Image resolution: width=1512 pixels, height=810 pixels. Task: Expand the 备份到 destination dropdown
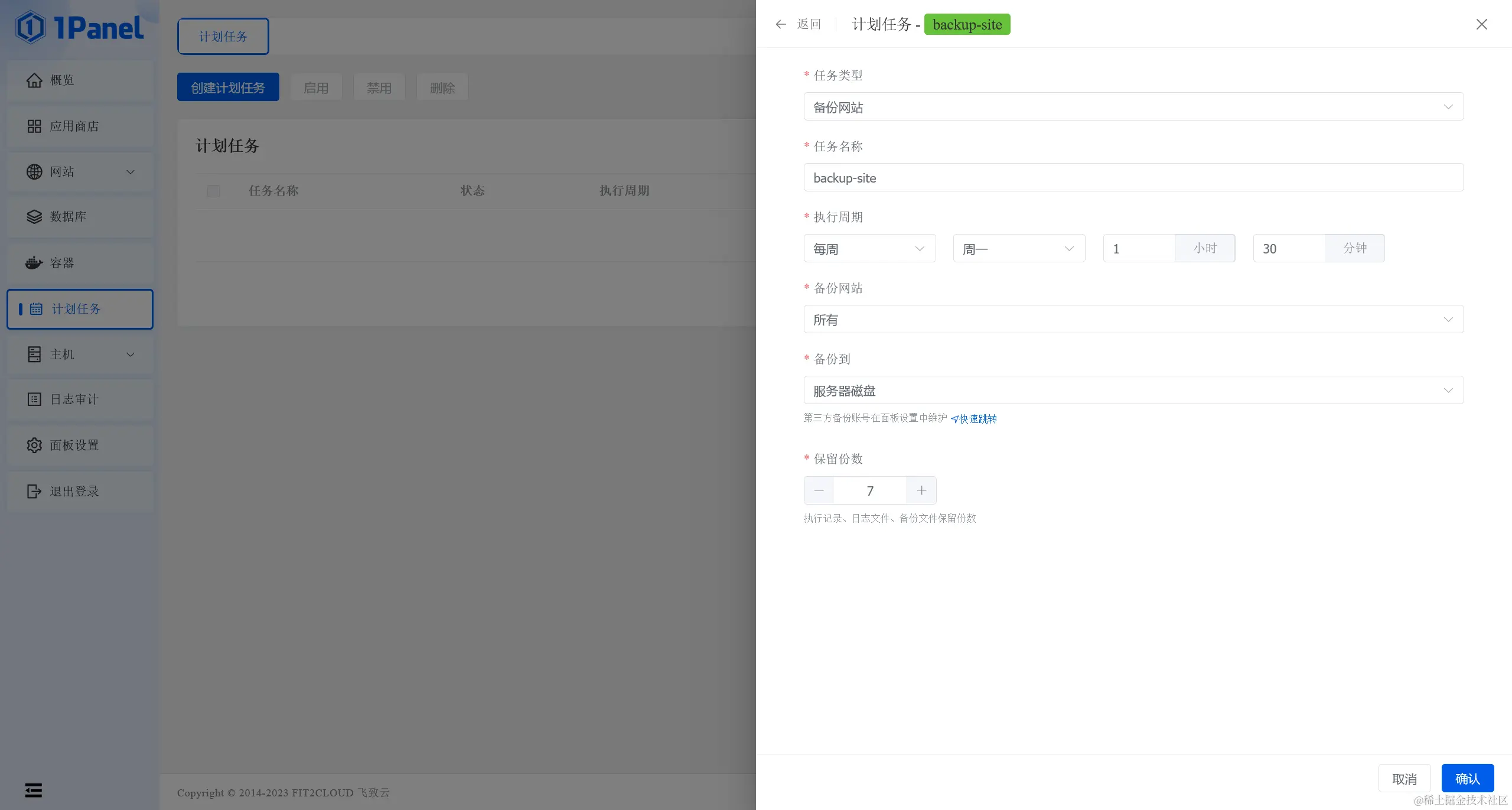click(1133, 391)
